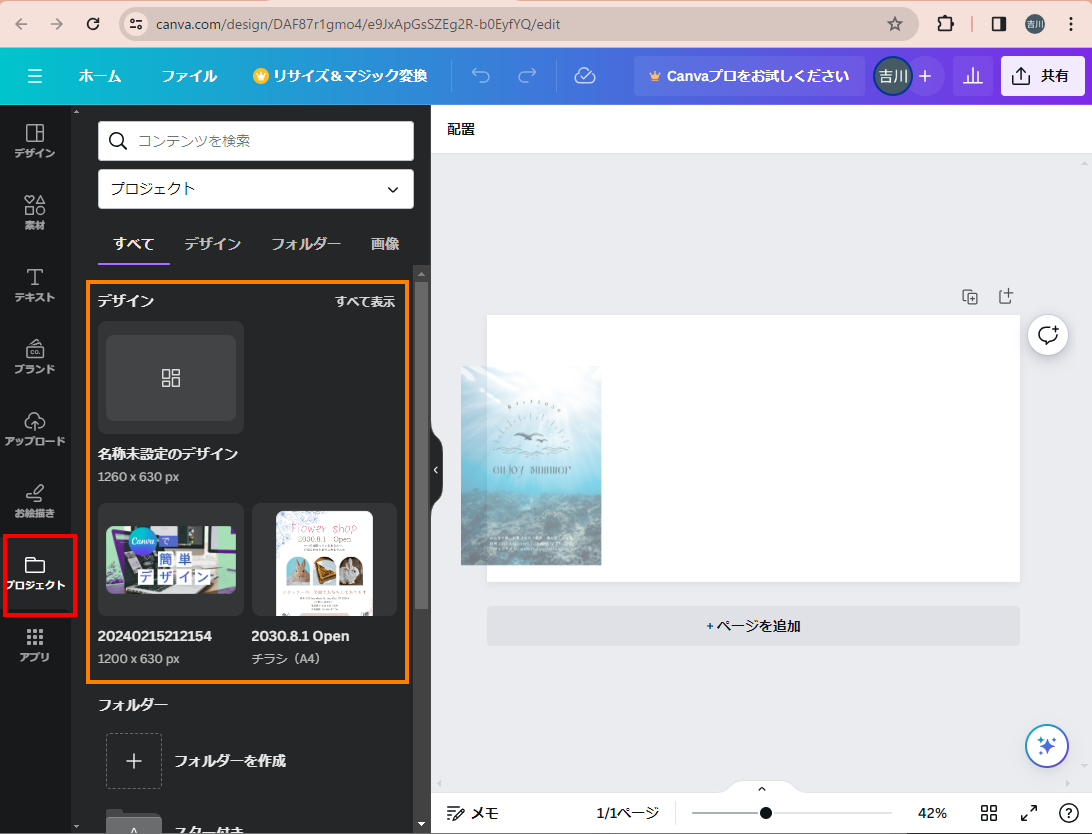Expand the プロジェクト dropdown selector
1092x834 pixels.
pos(256,189)
